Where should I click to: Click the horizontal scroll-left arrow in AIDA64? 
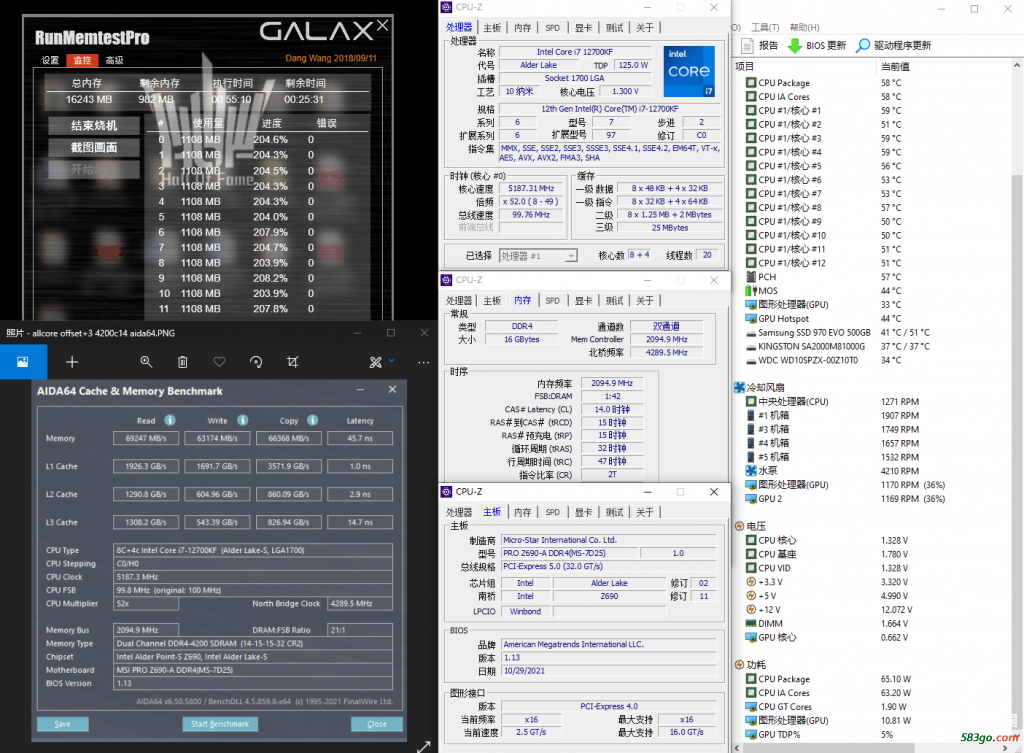[737, 747]
